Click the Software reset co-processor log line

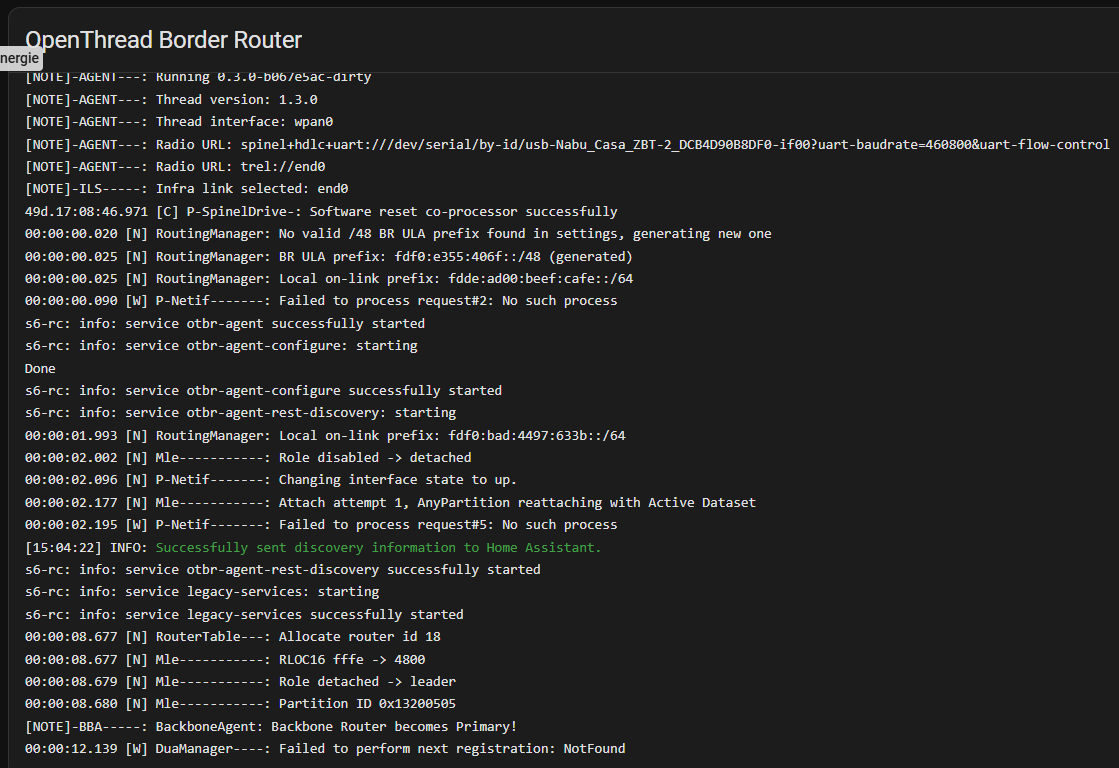(x=320, y=212)
